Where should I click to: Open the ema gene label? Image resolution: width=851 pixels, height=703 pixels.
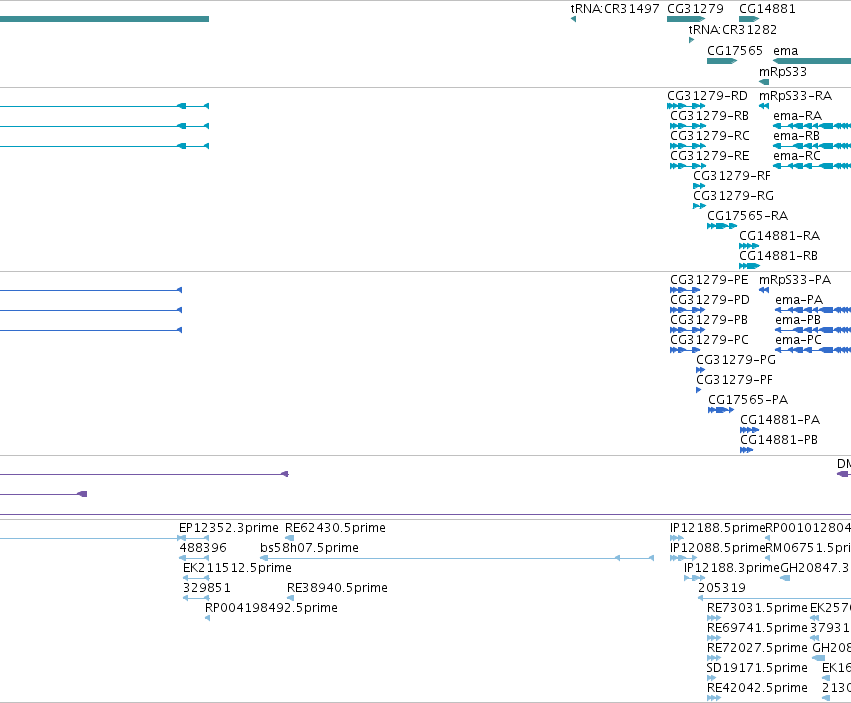(x=785, y=50)
